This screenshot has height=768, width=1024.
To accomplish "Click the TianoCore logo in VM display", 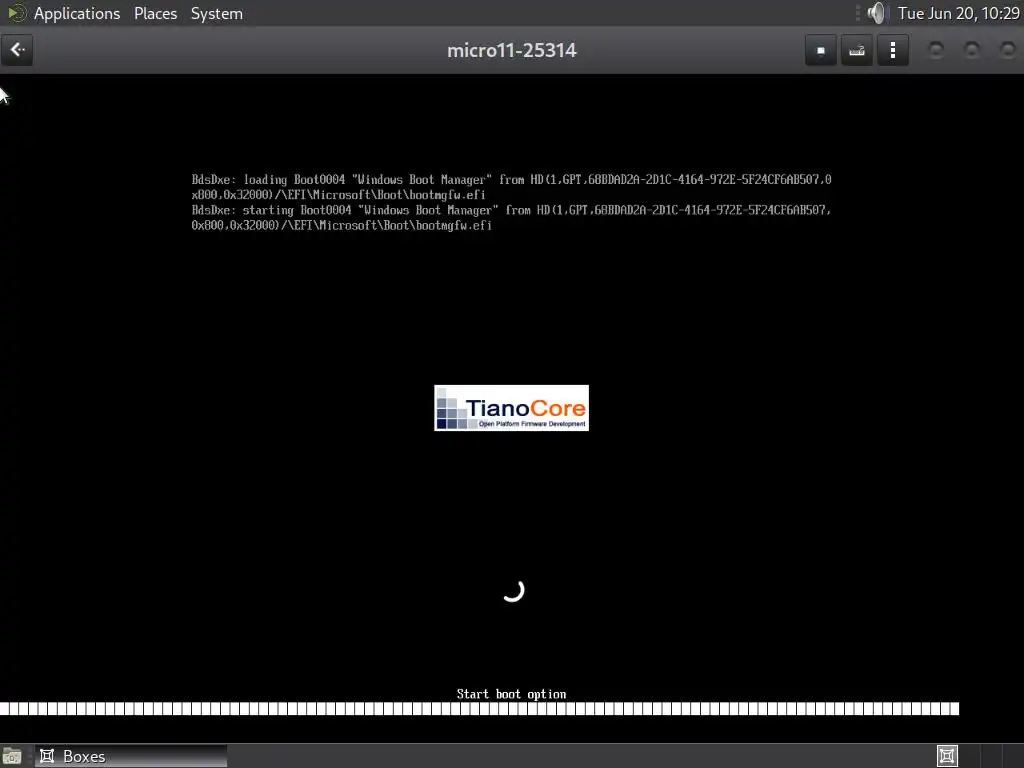I will (511, 408).
